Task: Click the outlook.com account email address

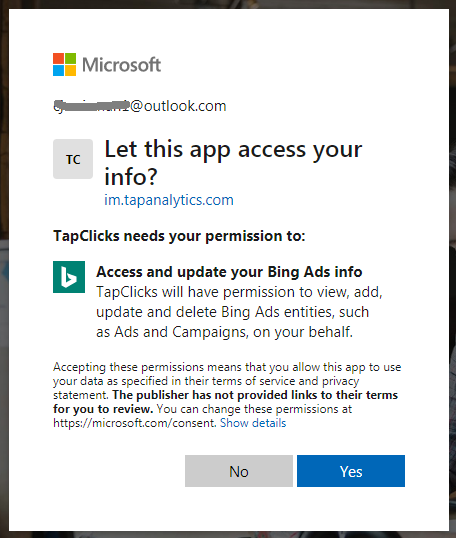Action: click(140, 106)
